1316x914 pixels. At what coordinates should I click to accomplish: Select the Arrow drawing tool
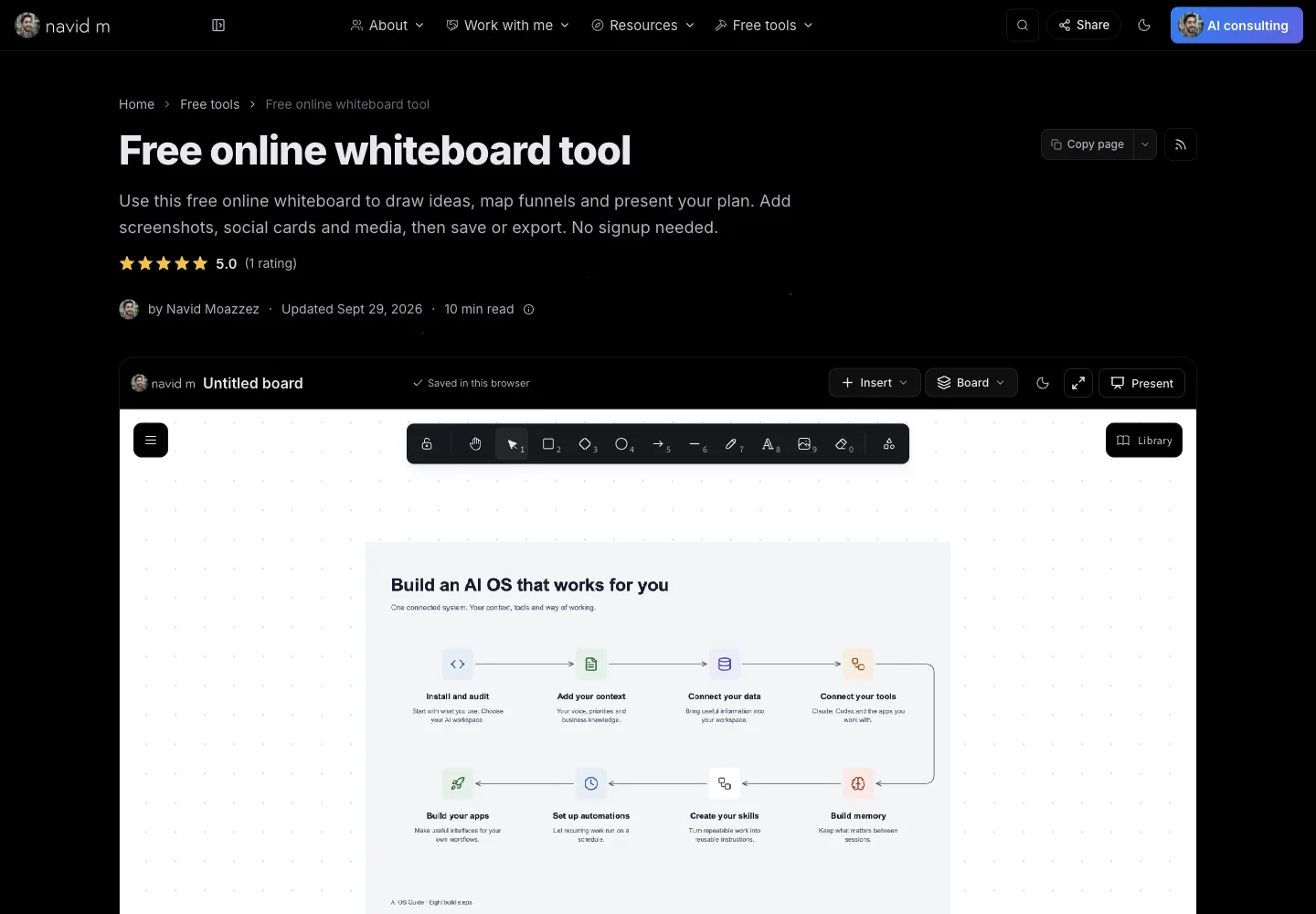[658, 444]
